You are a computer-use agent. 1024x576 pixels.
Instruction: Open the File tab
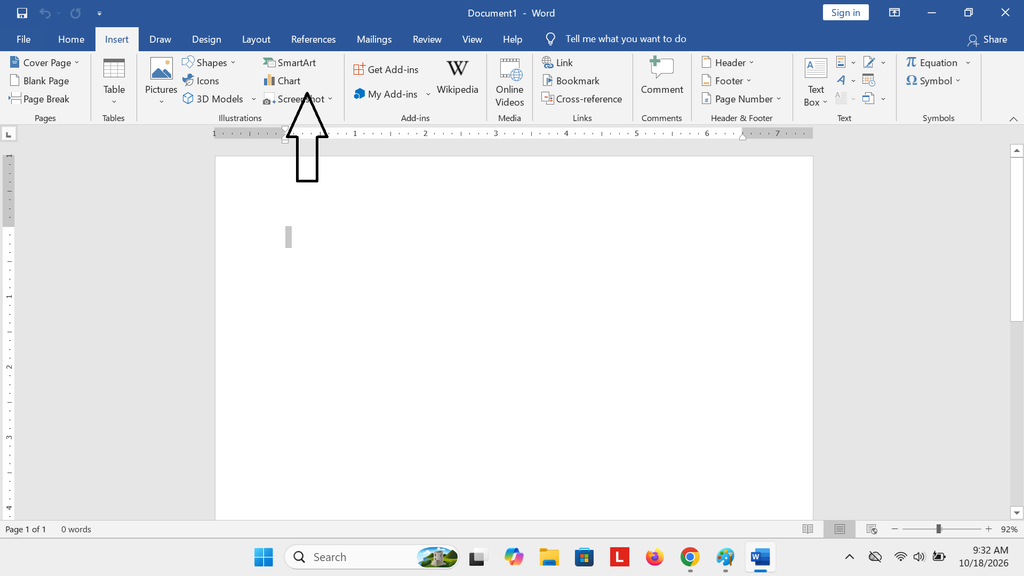[24, 39]
